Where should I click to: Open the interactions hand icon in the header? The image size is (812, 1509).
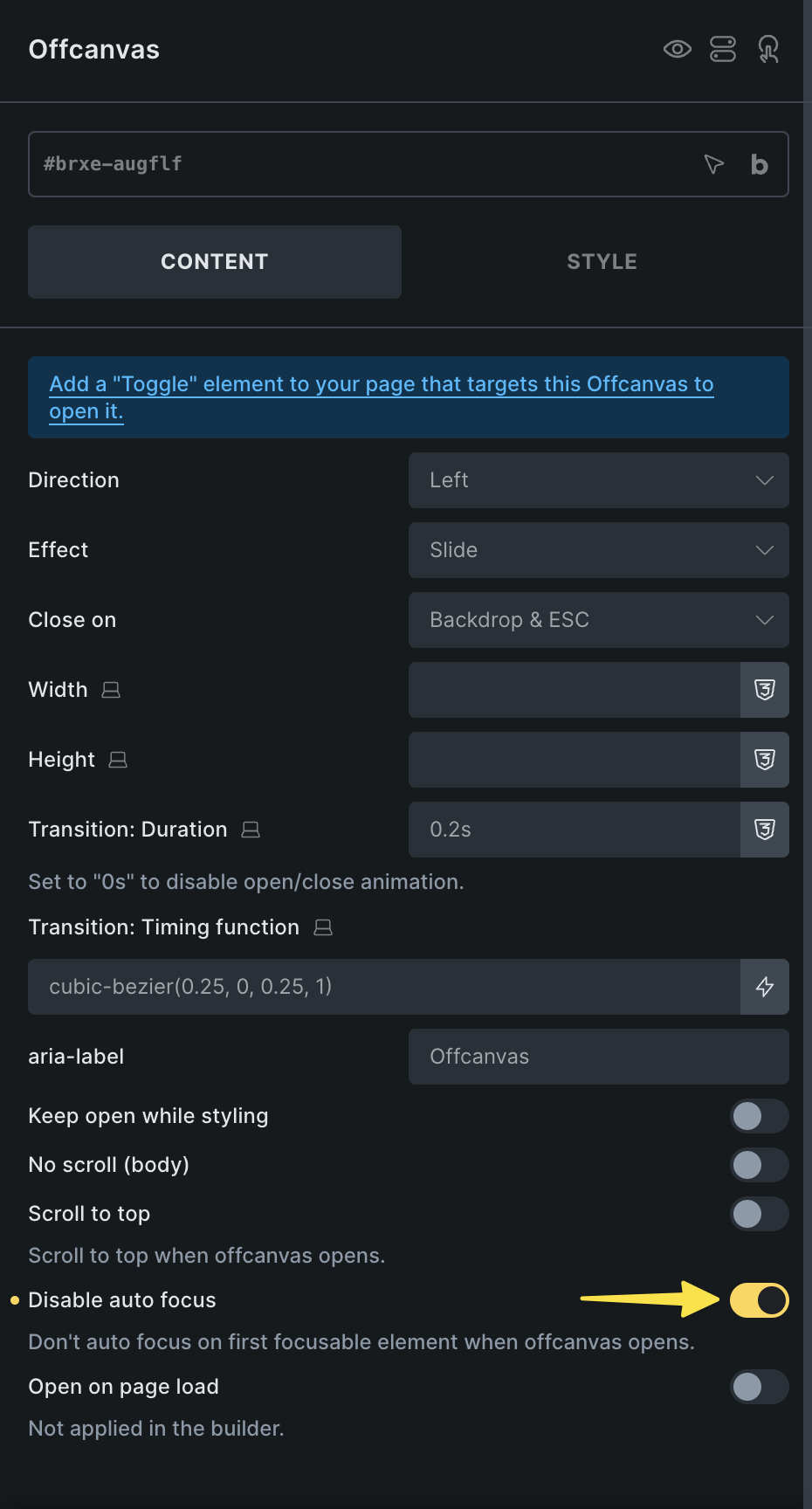point(768,49)
